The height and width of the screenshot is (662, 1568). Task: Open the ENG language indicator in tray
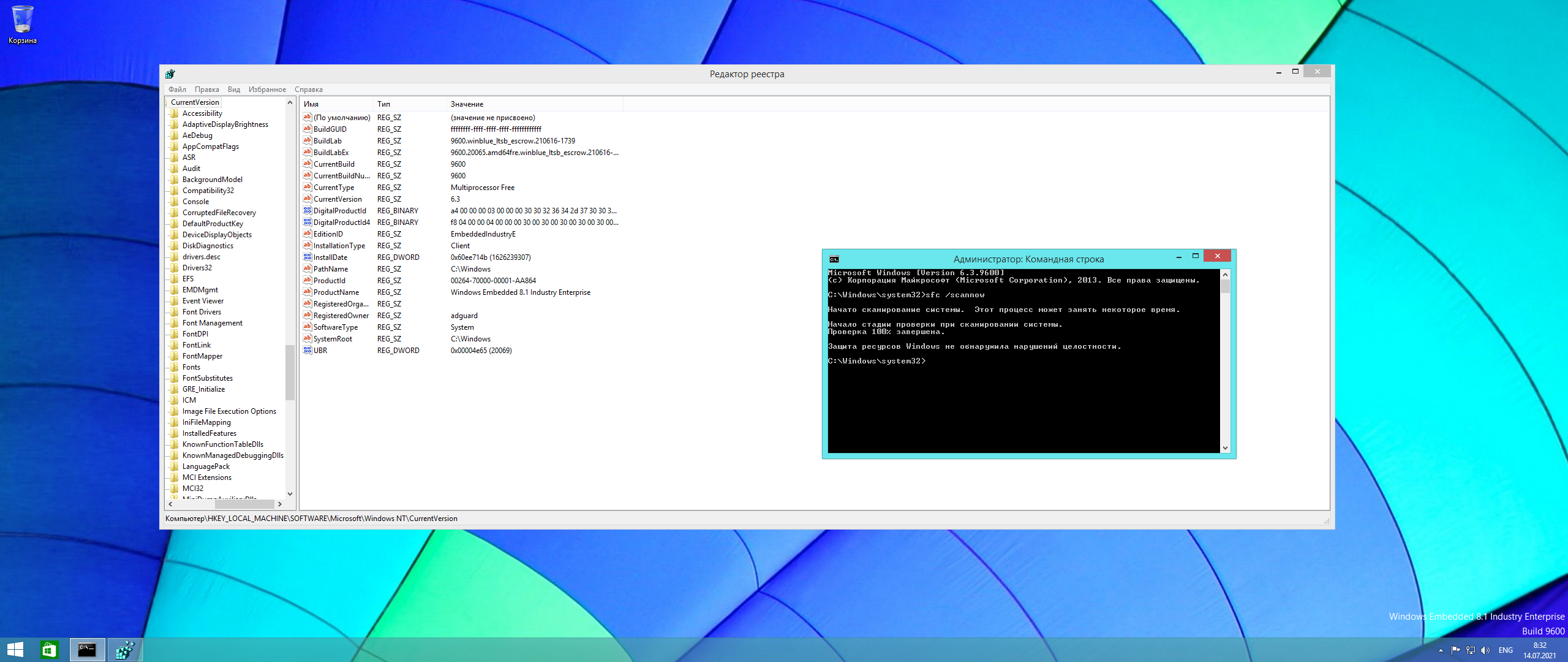(1506, 650)
